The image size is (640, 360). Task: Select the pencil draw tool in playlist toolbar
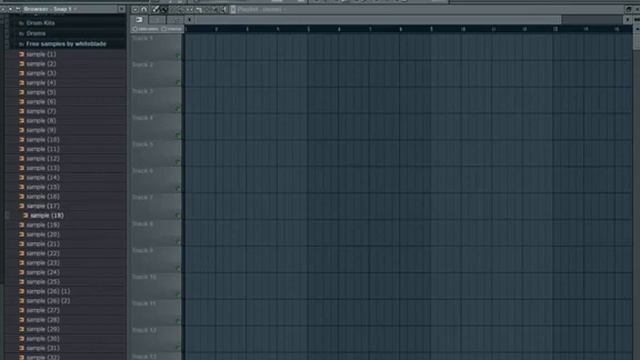[156, 10]
